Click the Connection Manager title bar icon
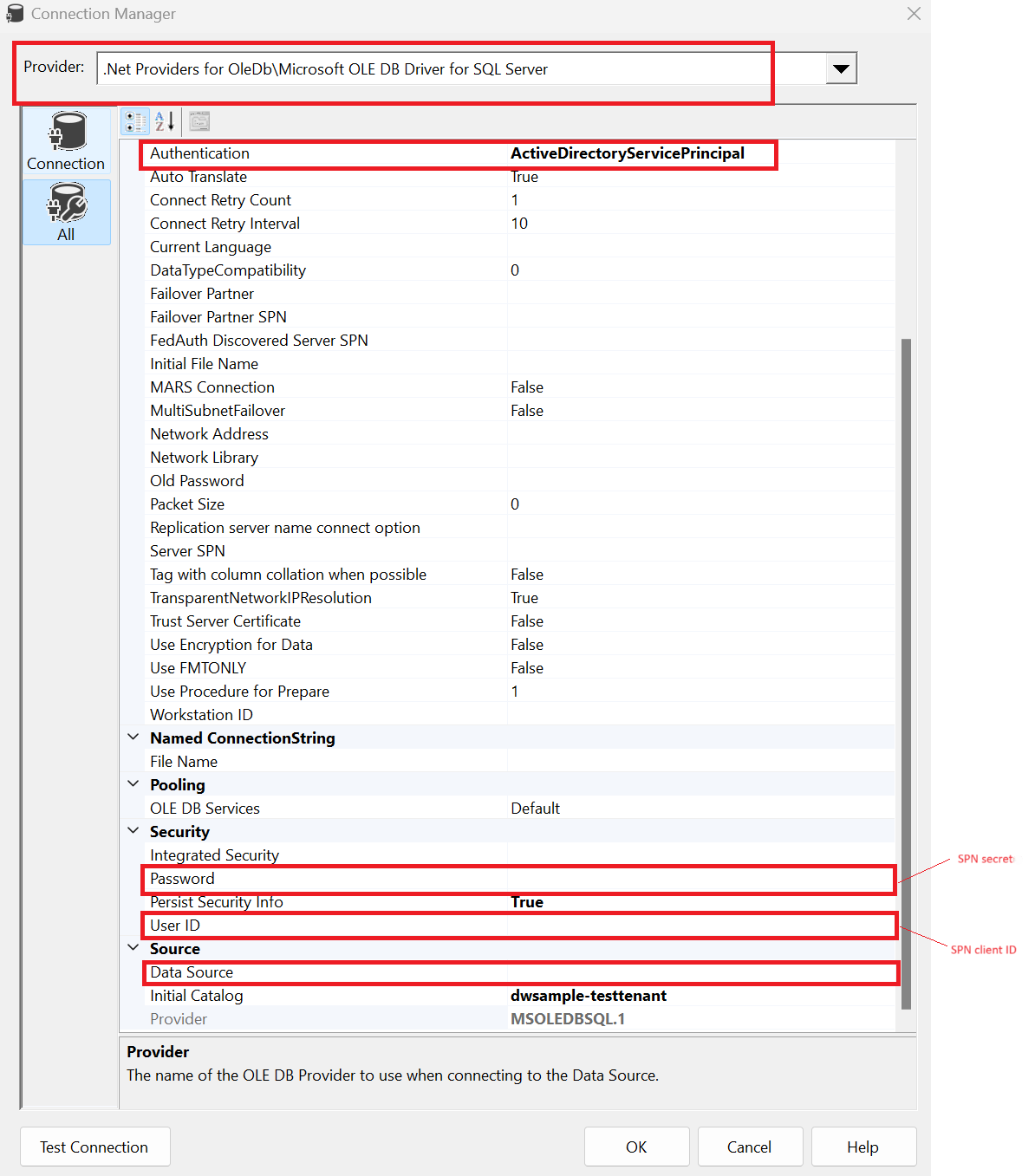Screen dimensions: 1035x1176 pyautogui.click(x=15, y=14)
